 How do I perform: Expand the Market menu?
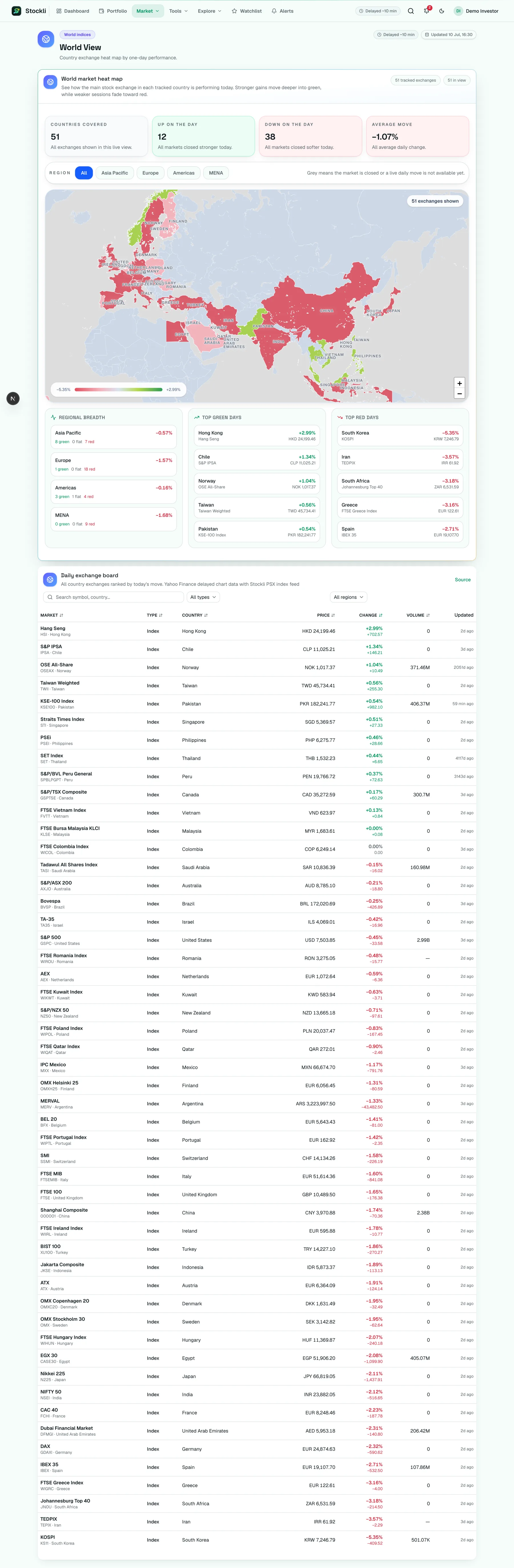tap(148, 11)
